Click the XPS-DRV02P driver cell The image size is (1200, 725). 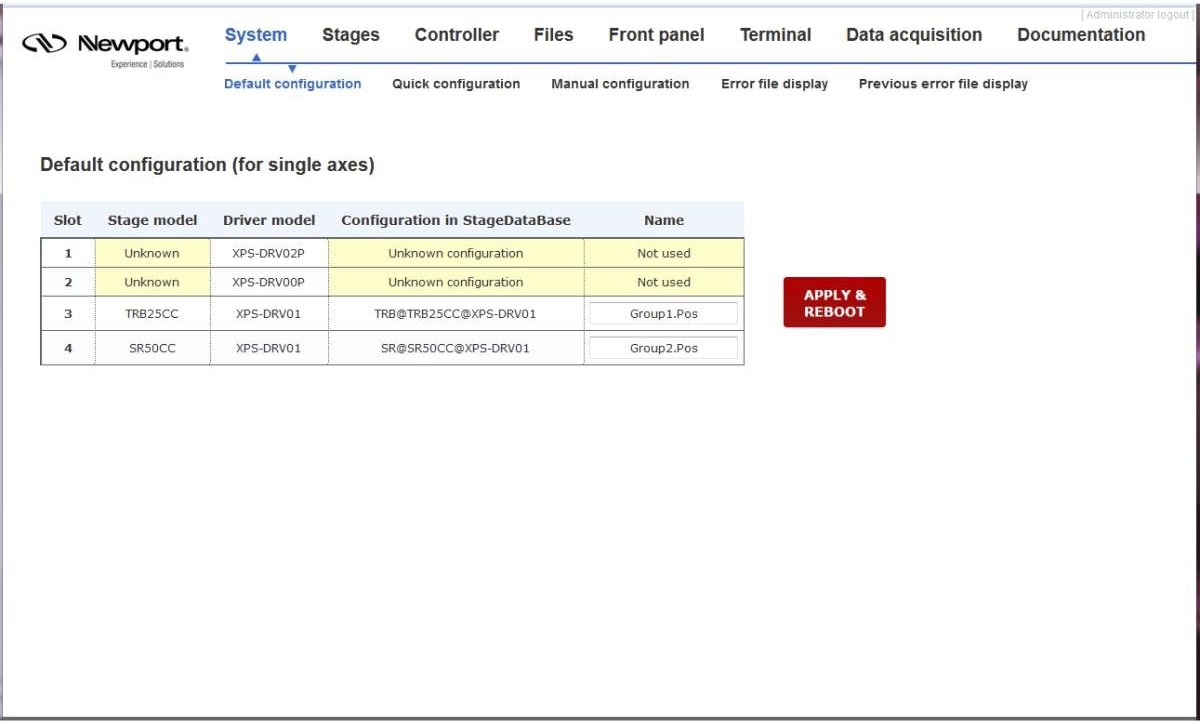coord(269,253)
